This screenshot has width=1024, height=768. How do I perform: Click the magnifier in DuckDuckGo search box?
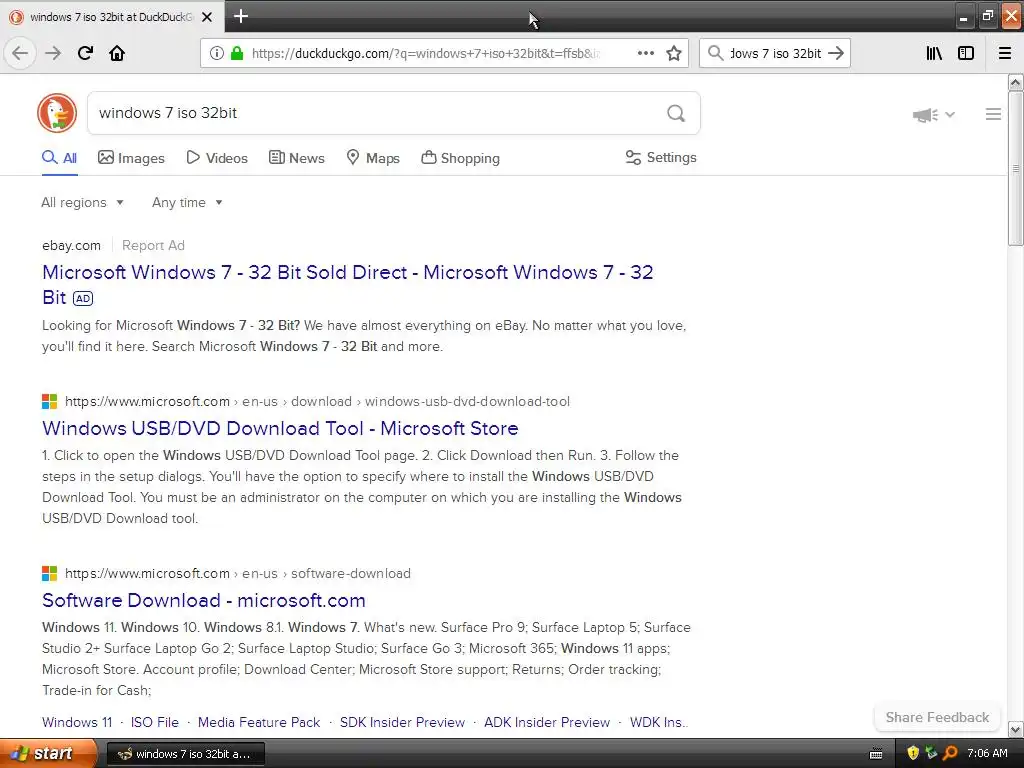pos(676,113)
